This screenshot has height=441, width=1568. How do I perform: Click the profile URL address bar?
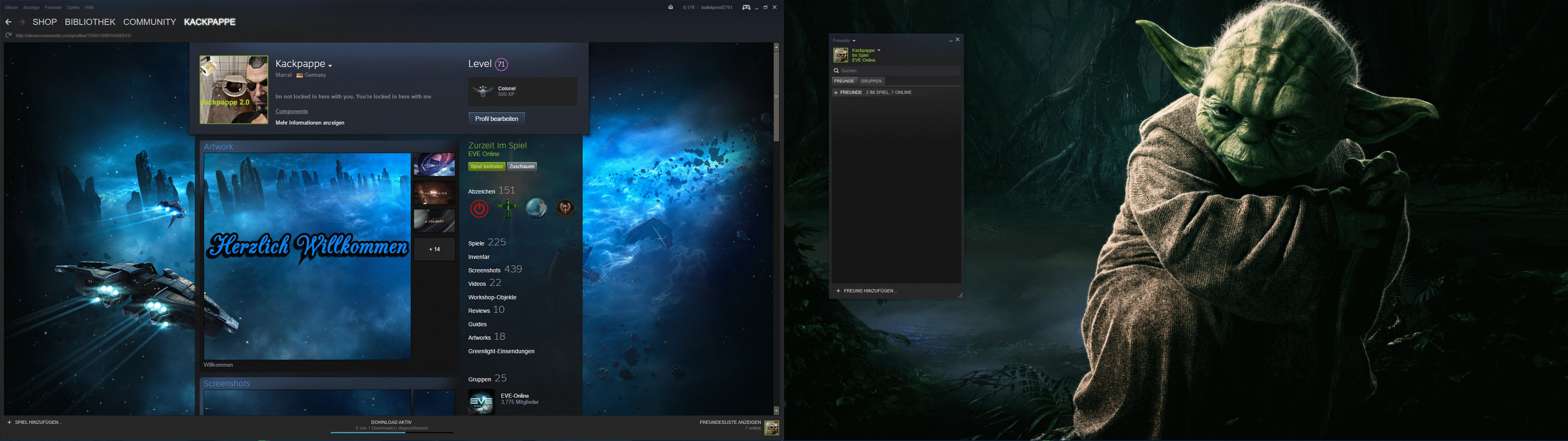pos(73,36)
